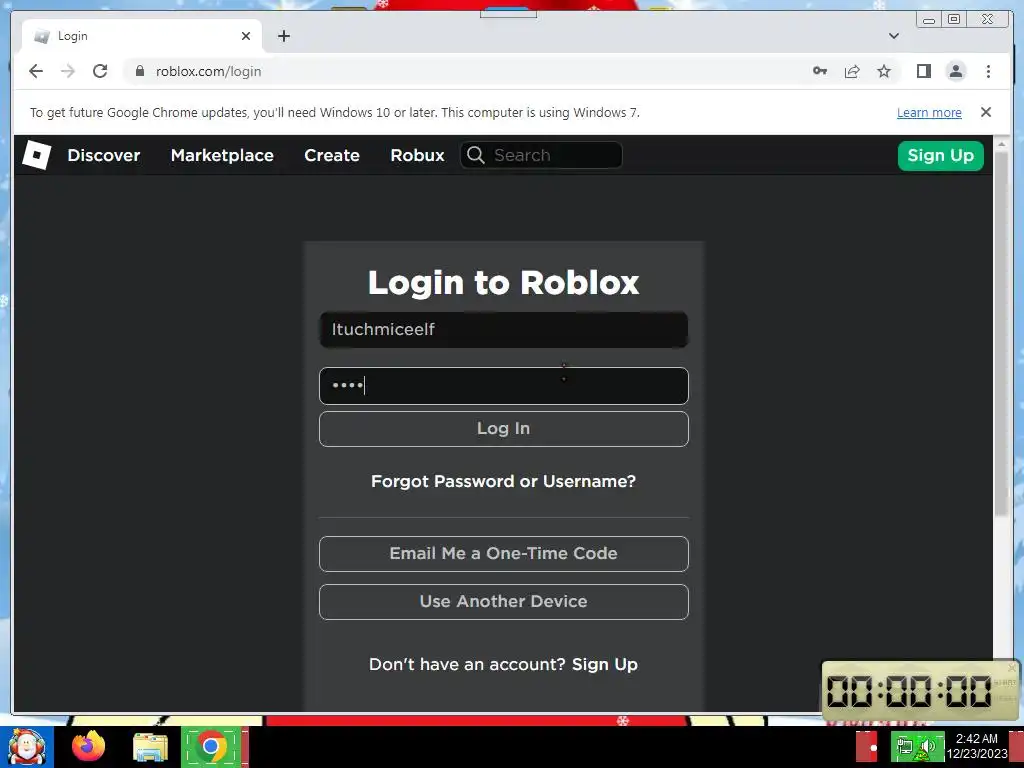Click the username field Ituchmiceelf
This screenshot has height=768, width=1024.
point(504,330)
